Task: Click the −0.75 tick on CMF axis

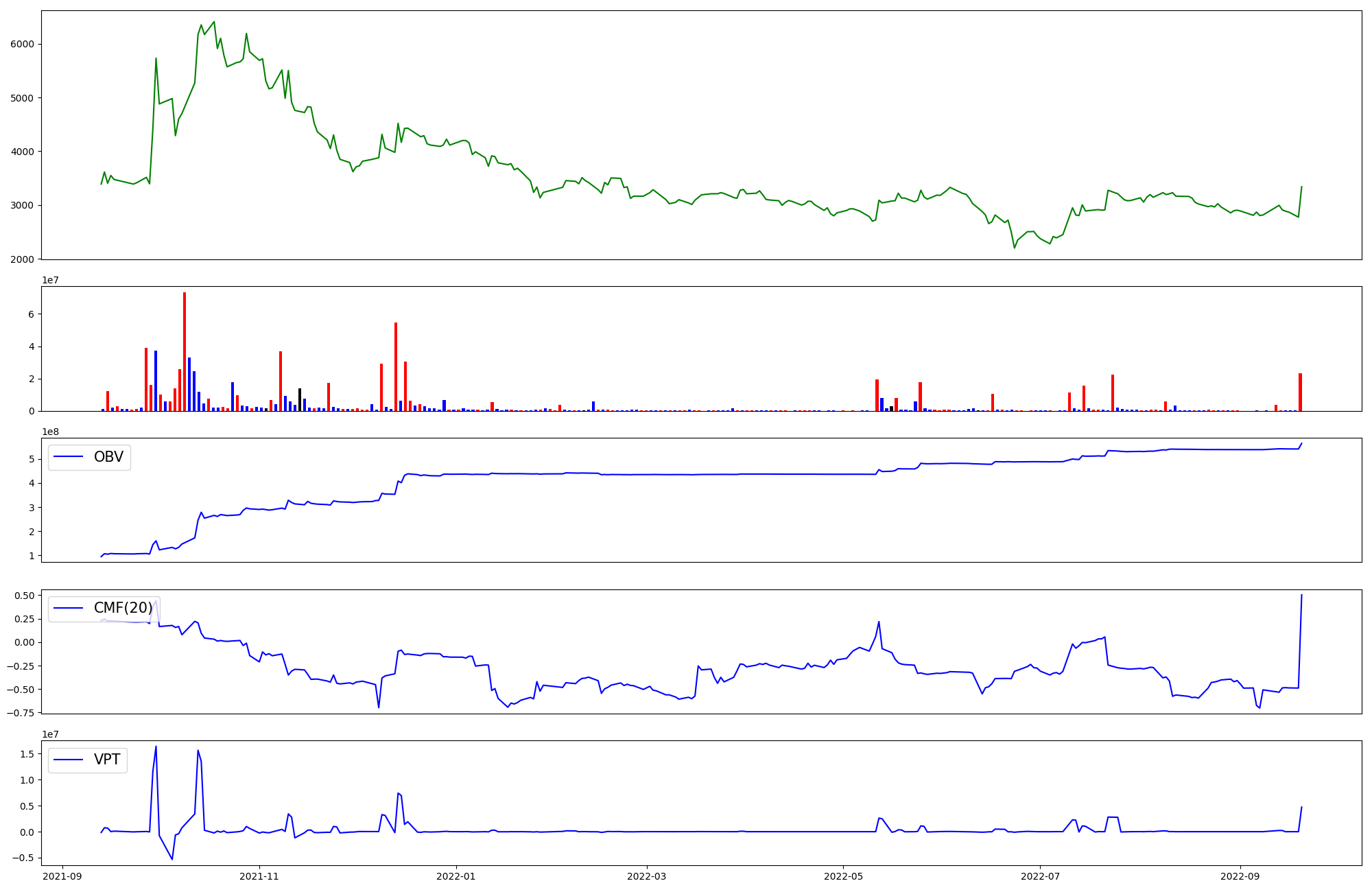Action: point(19,713)
